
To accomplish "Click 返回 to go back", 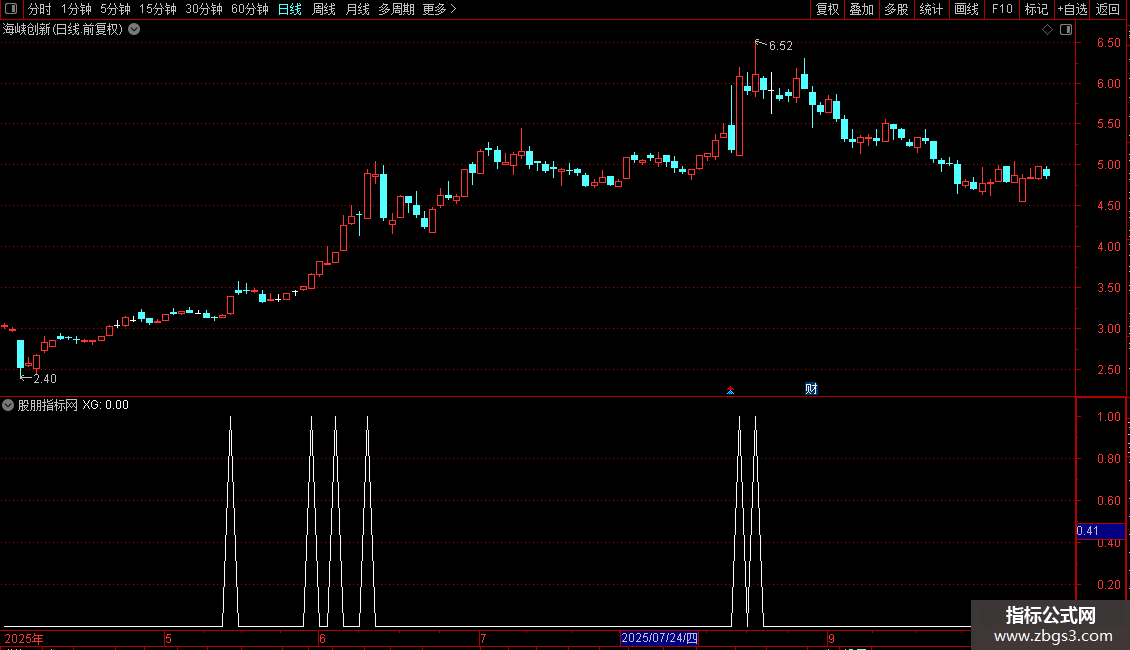I will [x=1108, y=9].
